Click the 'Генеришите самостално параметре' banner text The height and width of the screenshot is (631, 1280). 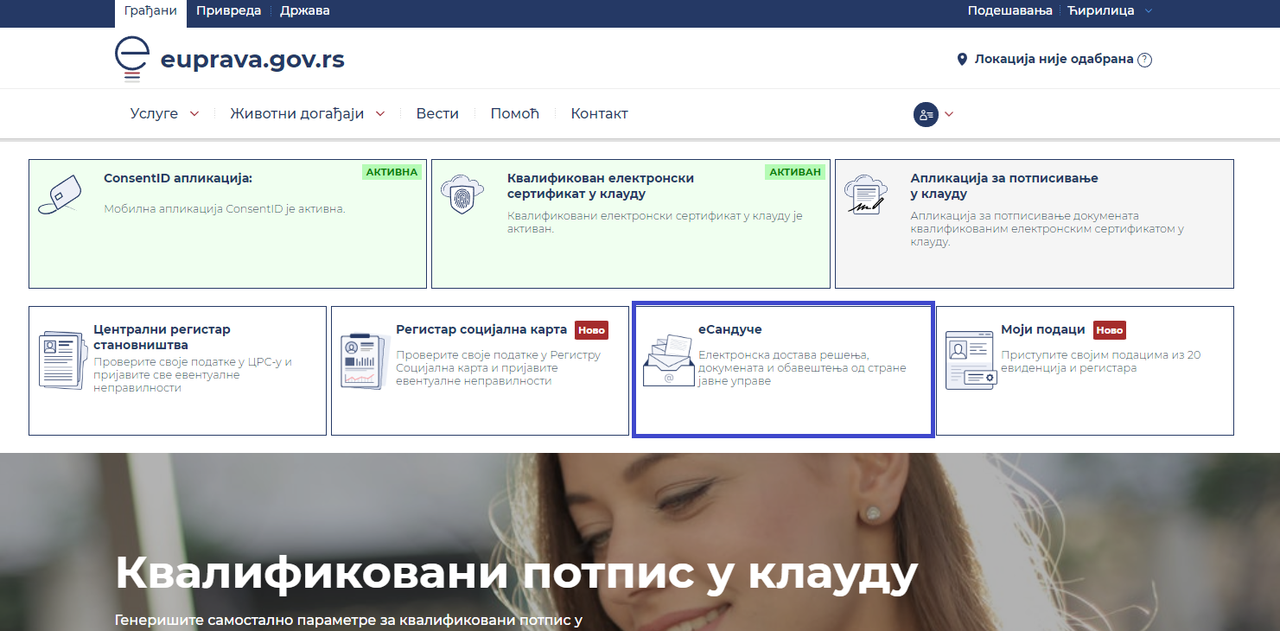point(349,620)
